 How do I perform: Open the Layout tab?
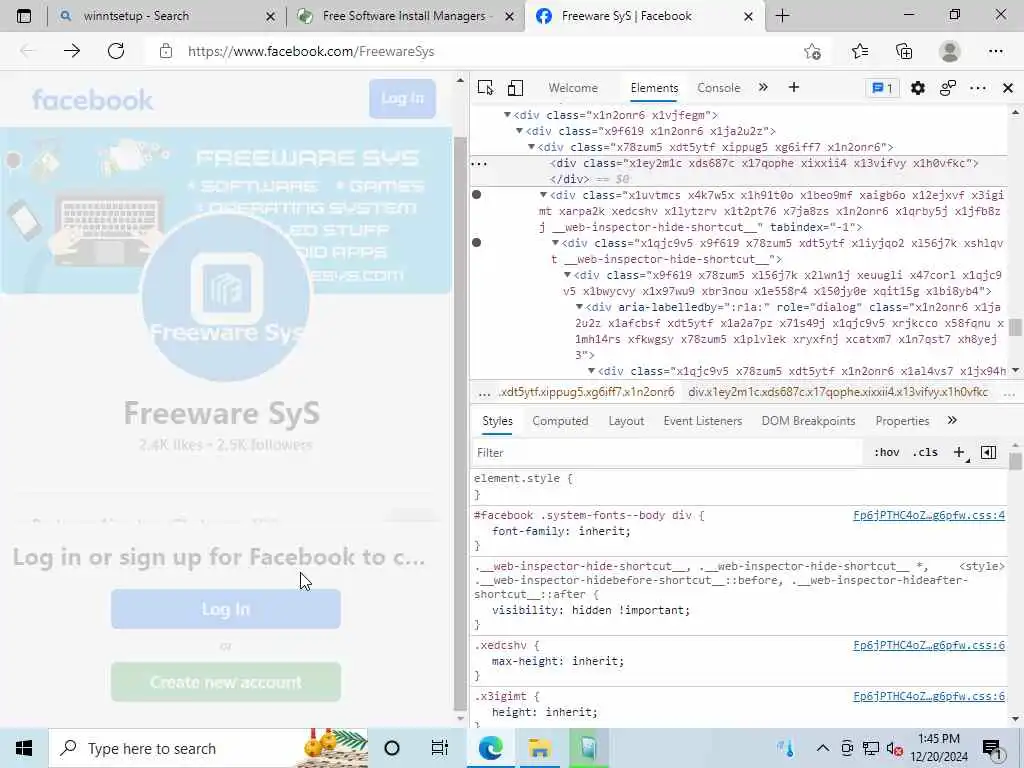pos(626,421)
